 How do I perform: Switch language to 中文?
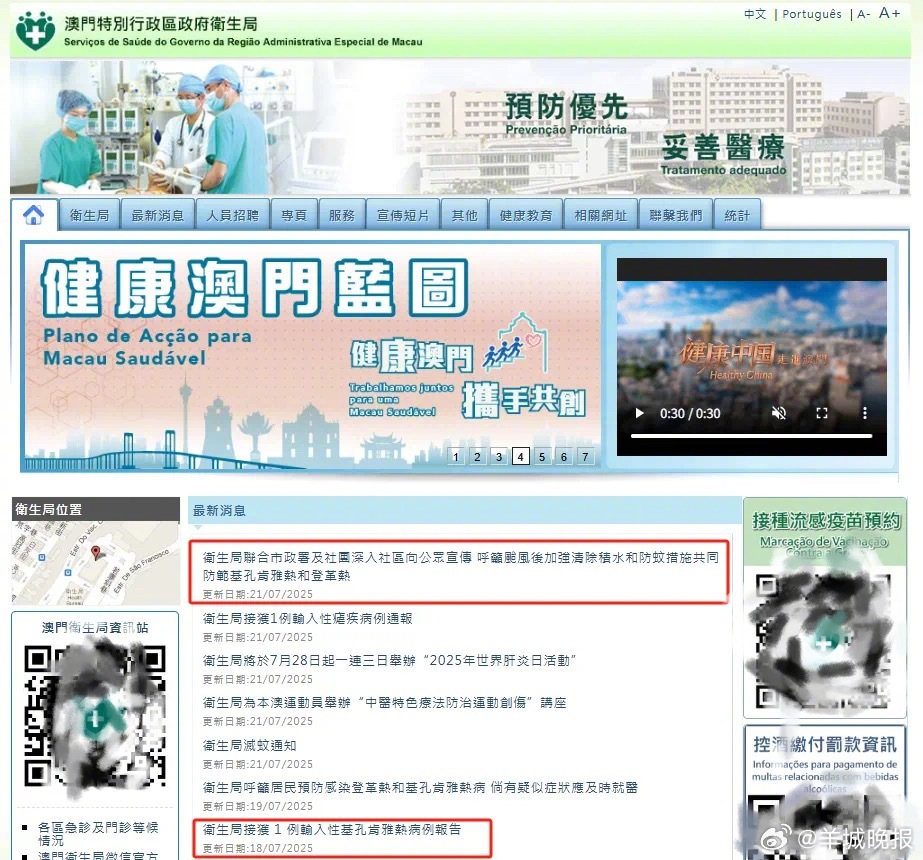pos(754,14)
